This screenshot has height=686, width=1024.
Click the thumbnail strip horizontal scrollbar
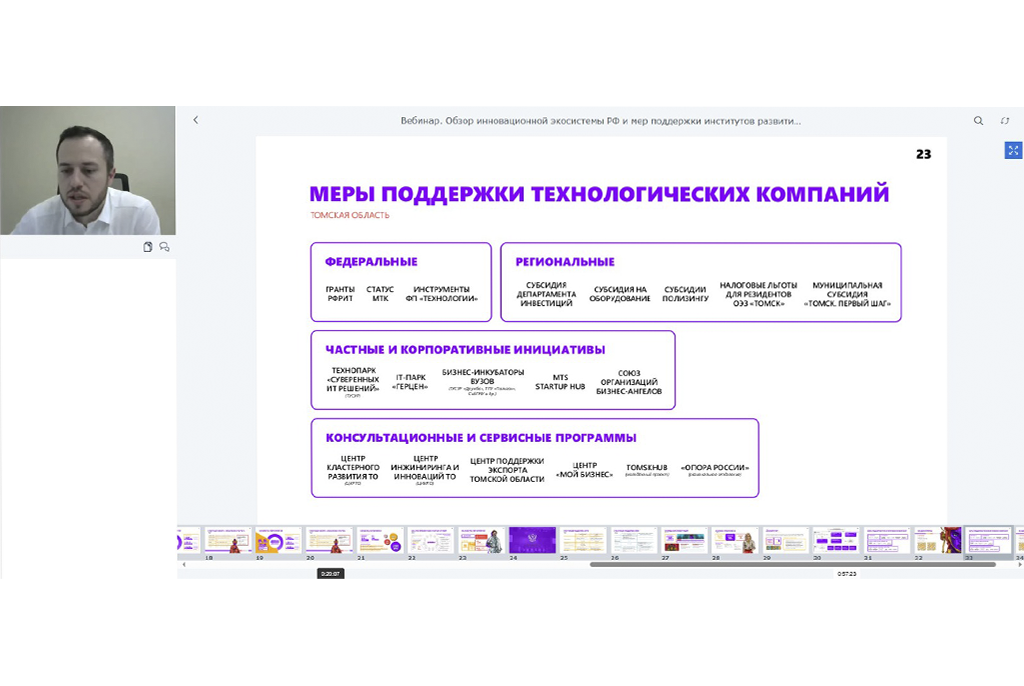(x=792, y=564)
